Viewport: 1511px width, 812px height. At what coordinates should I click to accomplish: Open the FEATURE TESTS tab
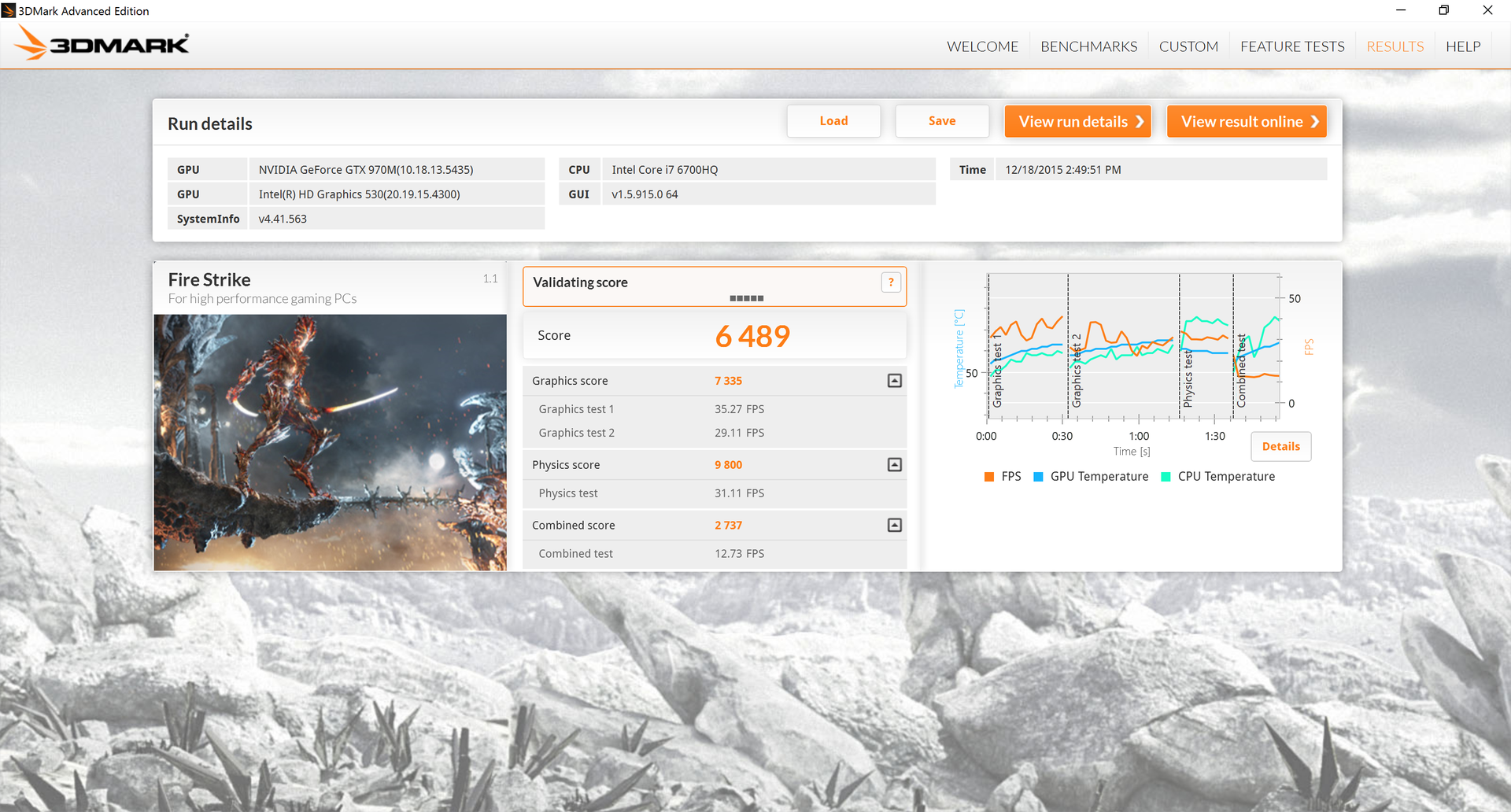point(1292,46)
